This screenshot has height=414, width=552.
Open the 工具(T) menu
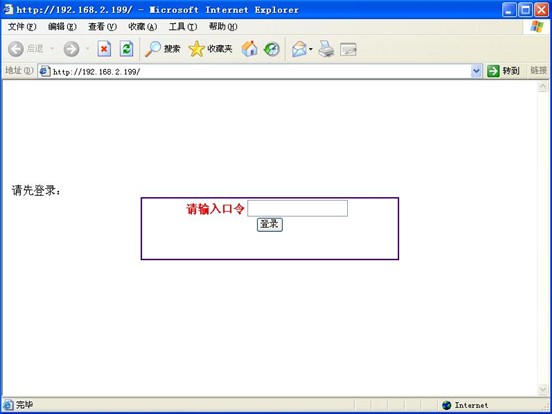click(x=183, y=27)
